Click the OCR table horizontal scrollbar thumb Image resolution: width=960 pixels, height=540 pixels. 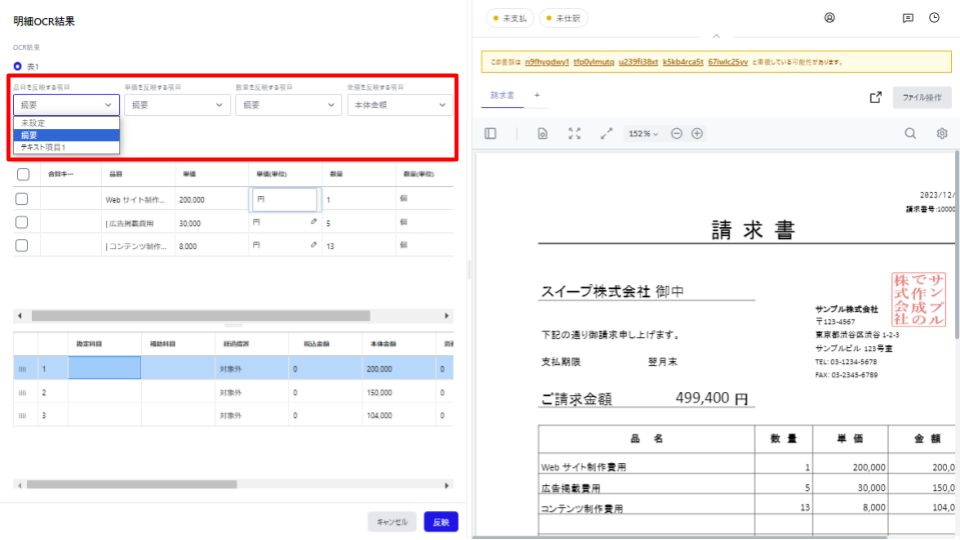tap(201, 316)
